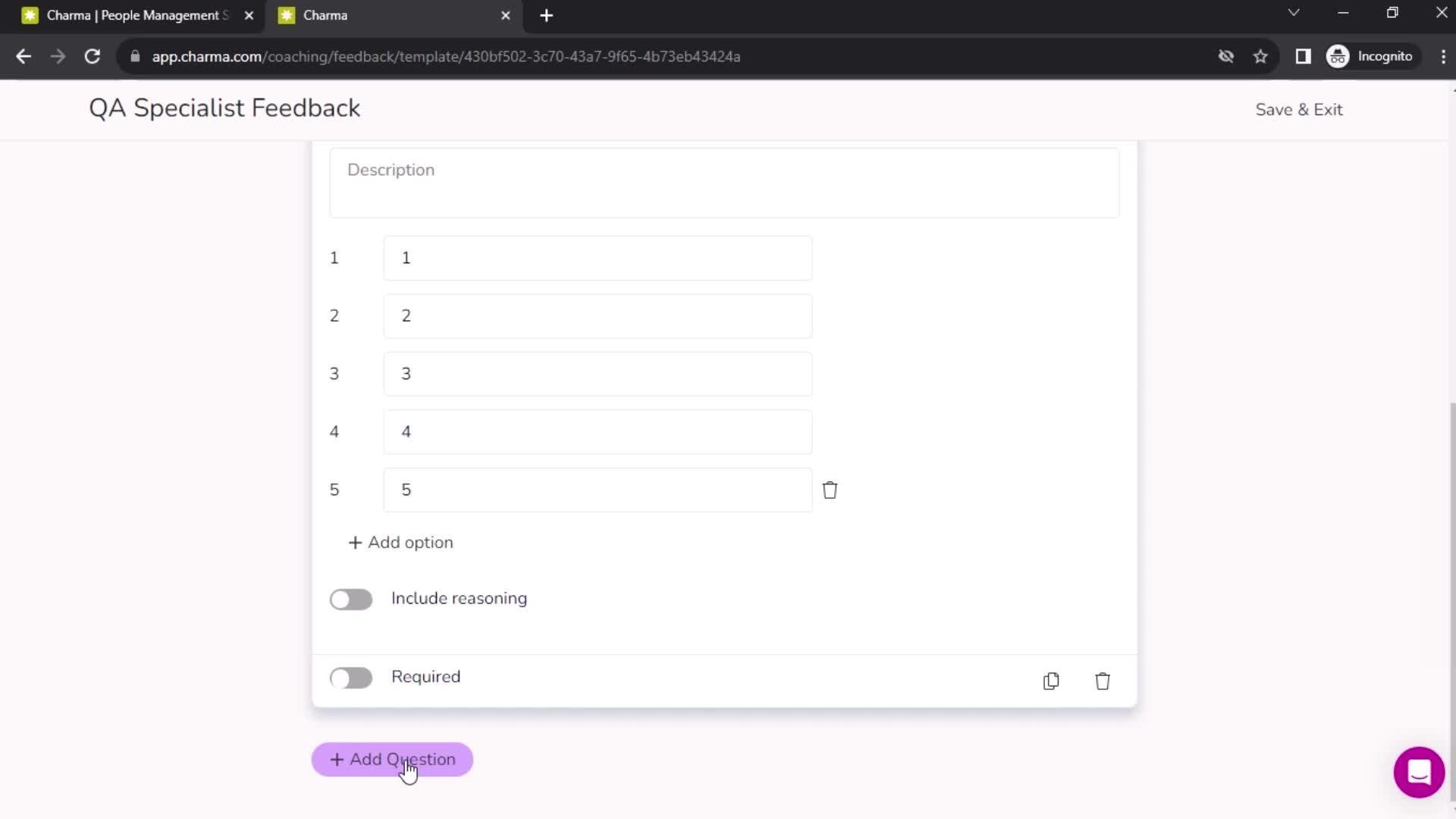
Task: Click Add option link
Action: (400, 542)
